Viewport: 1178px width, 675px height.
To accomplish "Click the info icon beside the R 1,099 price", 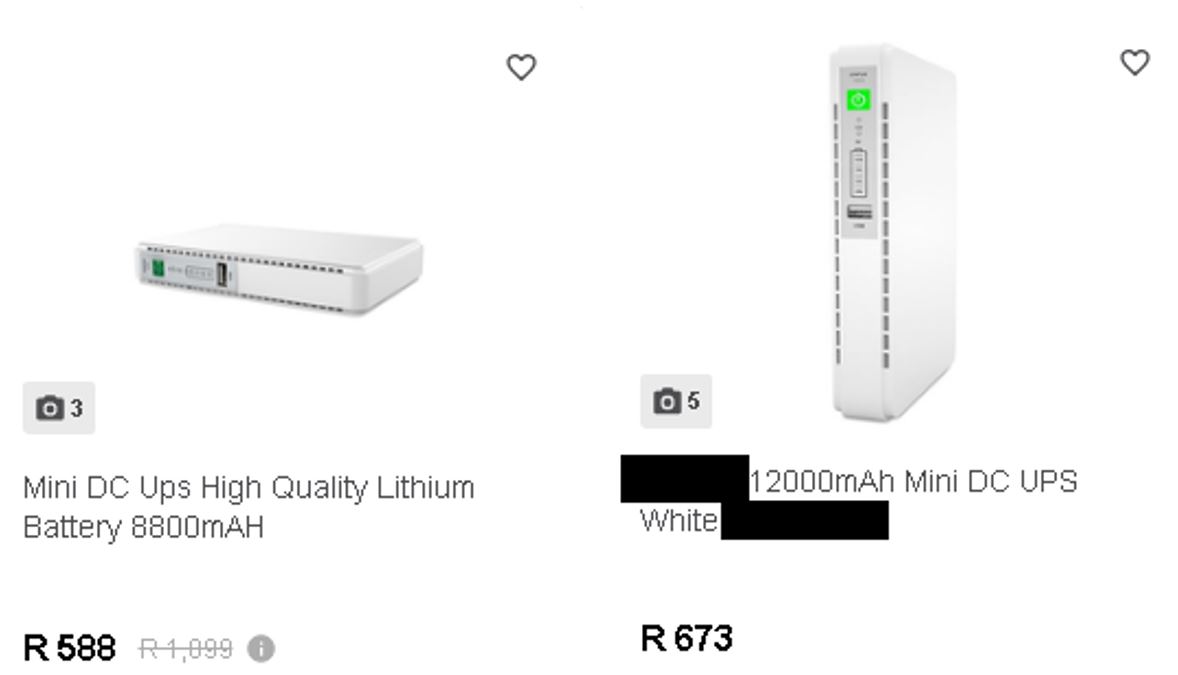I will point(261,649).
